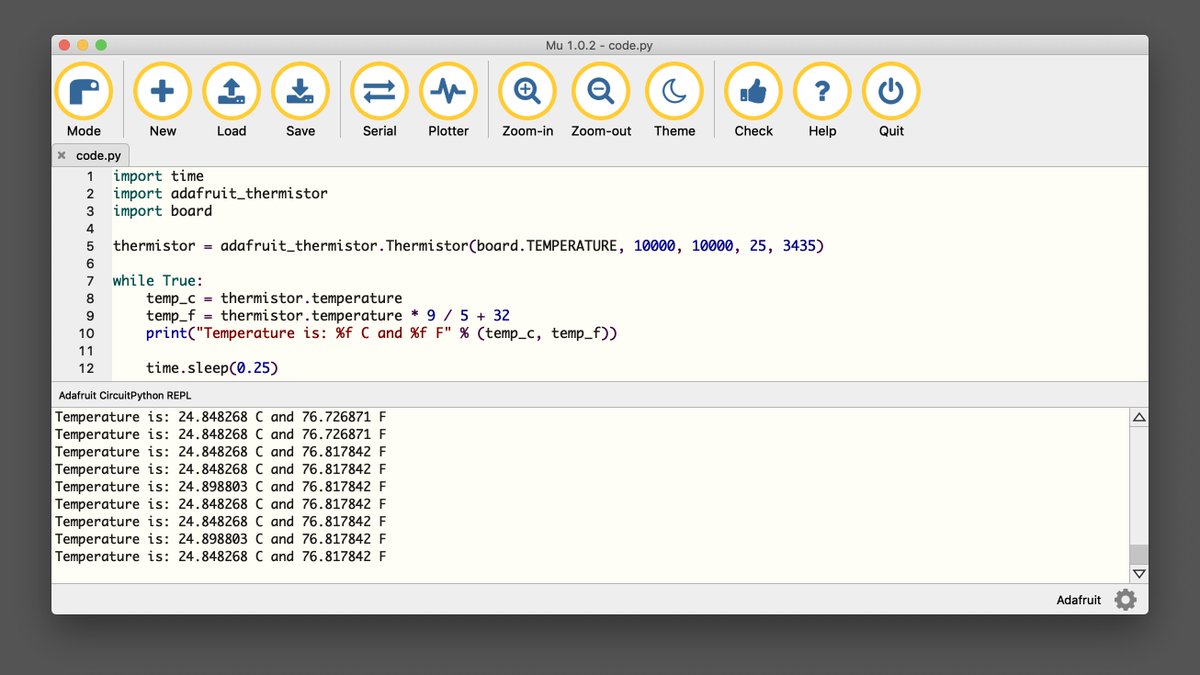Click the "Mu 1.0.2 - code.py" window title
This screenshot has width=1200, height=675.
(x=600, y=45)
